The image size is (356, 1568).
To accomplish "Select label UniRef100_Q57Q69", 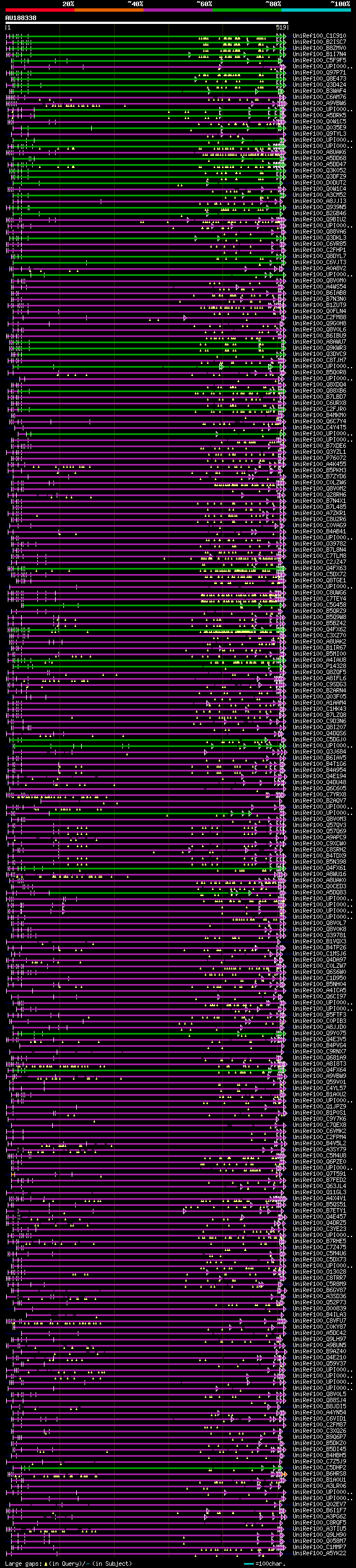I will point(319,832).
